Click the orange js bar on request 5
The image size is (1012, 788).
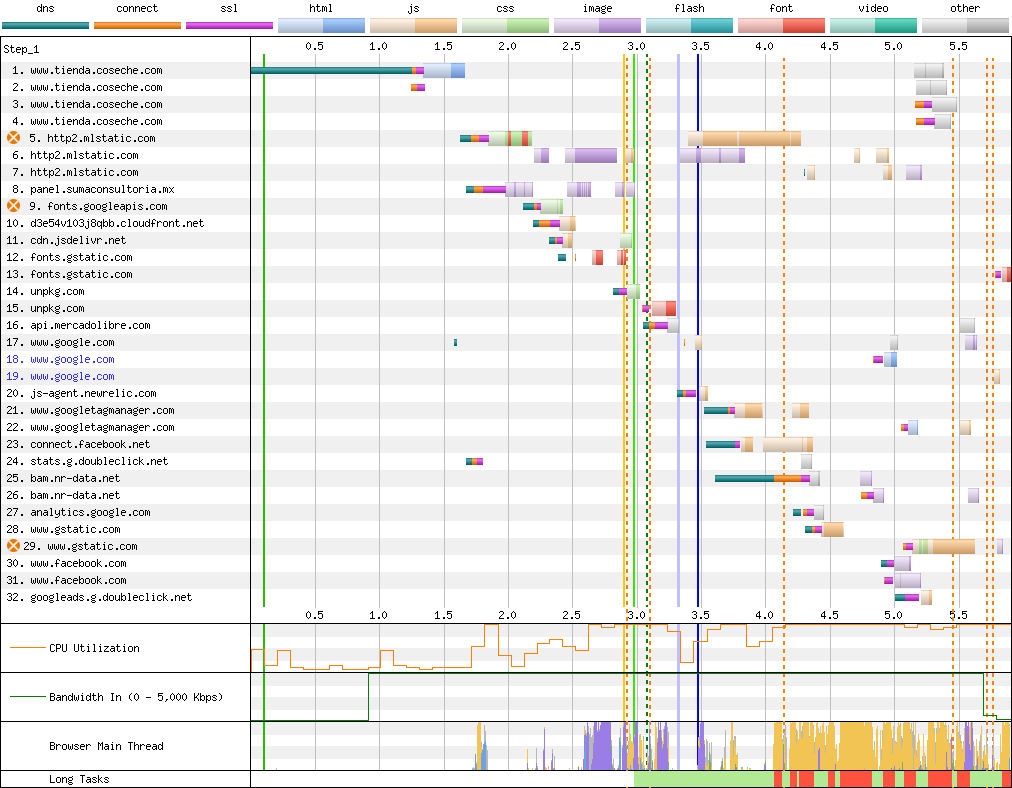(750, 138)
